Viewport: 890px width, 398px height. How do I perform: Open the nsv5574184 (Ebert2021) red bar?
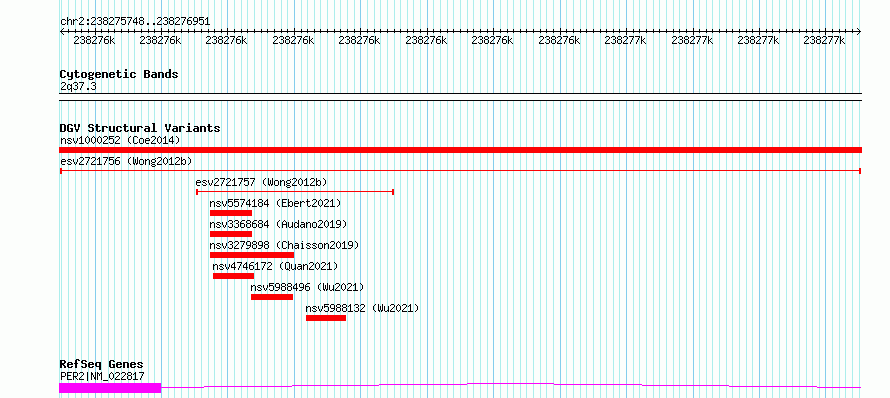click(230, 213)
